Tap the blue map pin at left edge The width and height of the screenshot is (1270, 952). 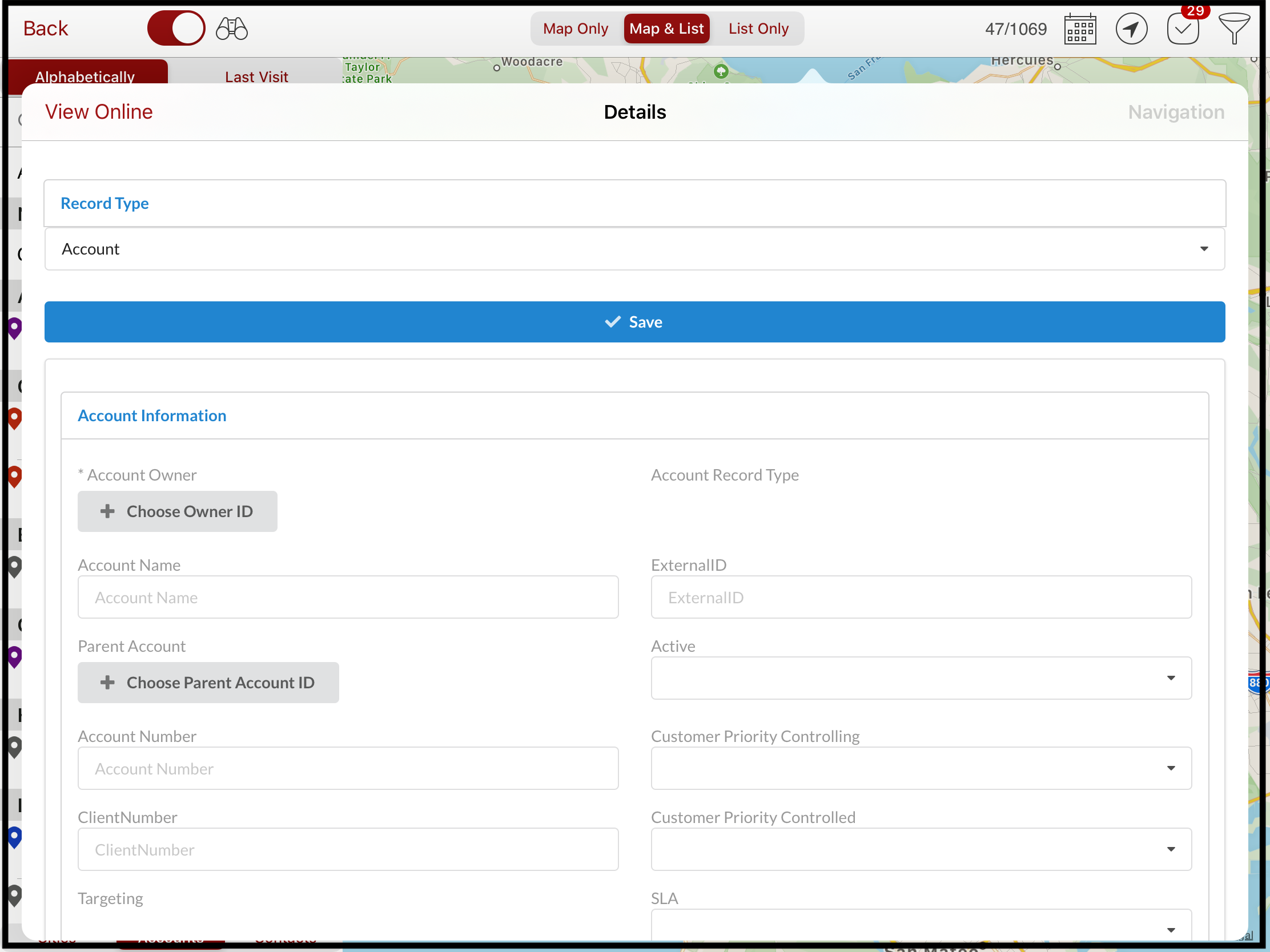(14, 837)
